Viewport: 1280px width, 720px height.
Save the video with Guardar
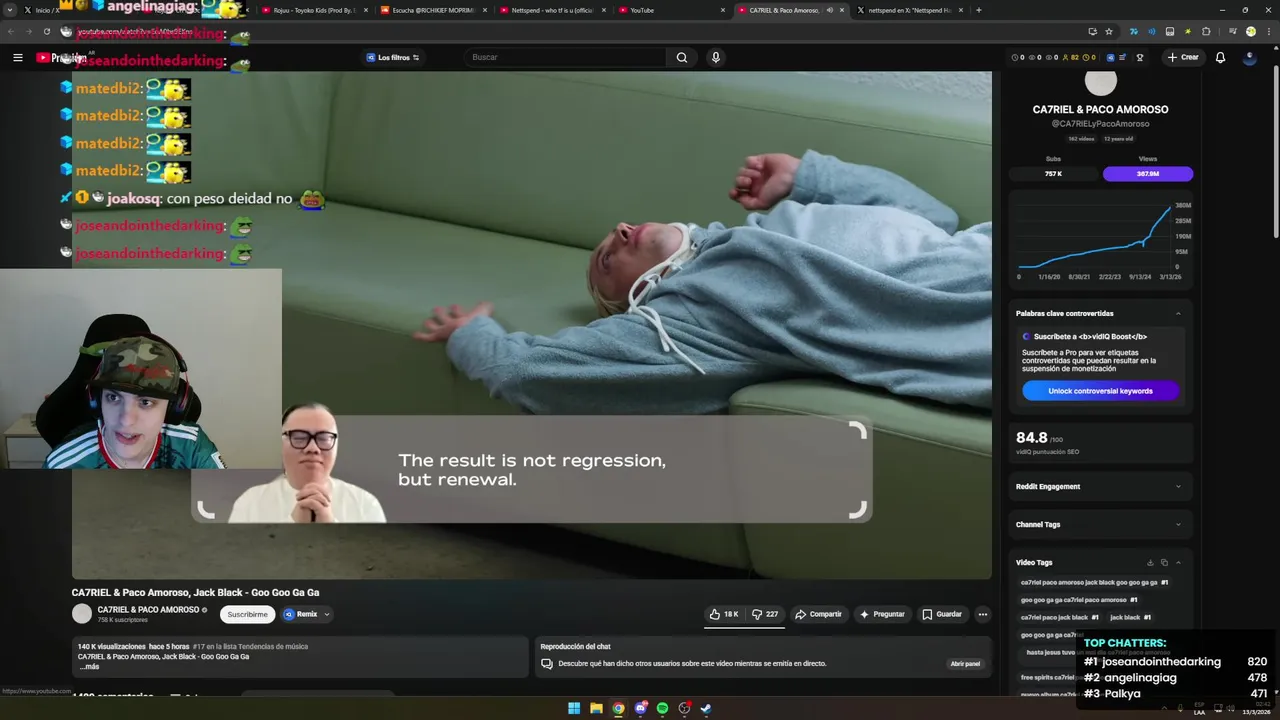coord(942,614)
